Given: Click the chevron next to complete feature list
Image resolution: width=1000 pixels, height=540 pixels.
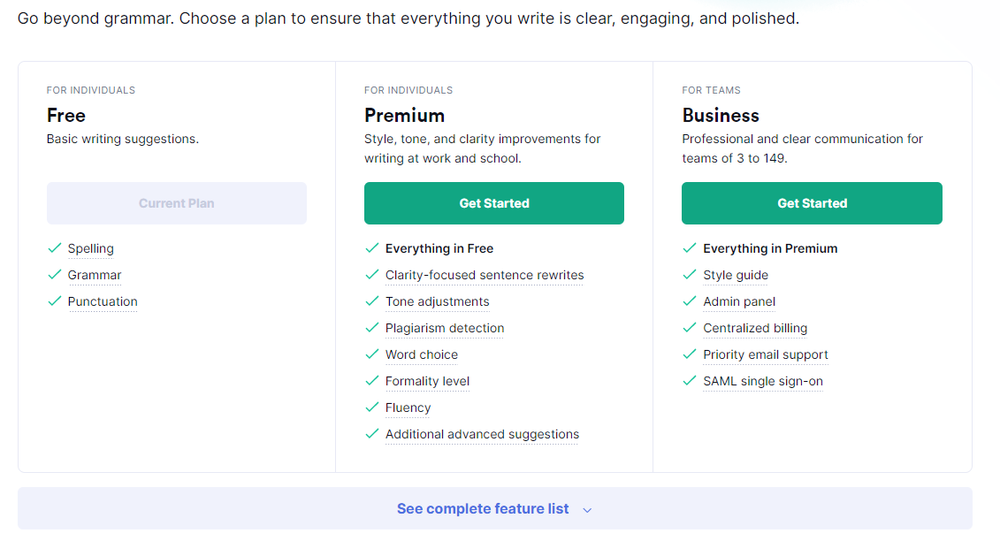Looking at the screenshot, I should point(587,510).
